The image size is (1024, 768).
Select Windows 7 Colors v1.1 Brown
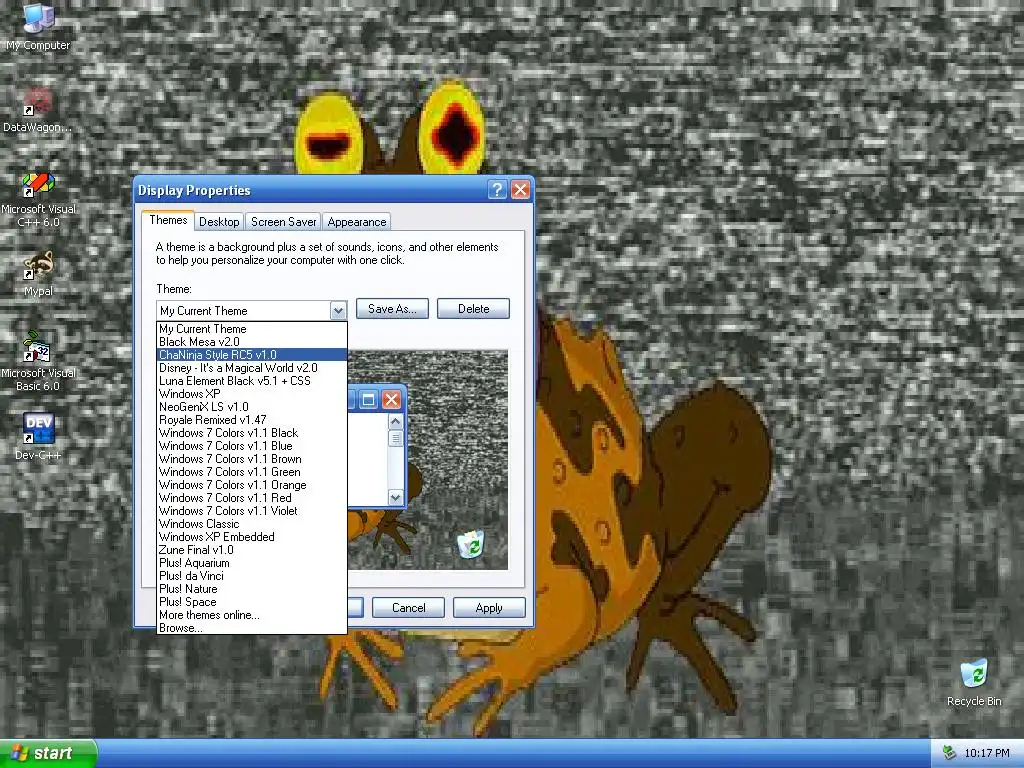pyautogui.click(x=251, y=460)
